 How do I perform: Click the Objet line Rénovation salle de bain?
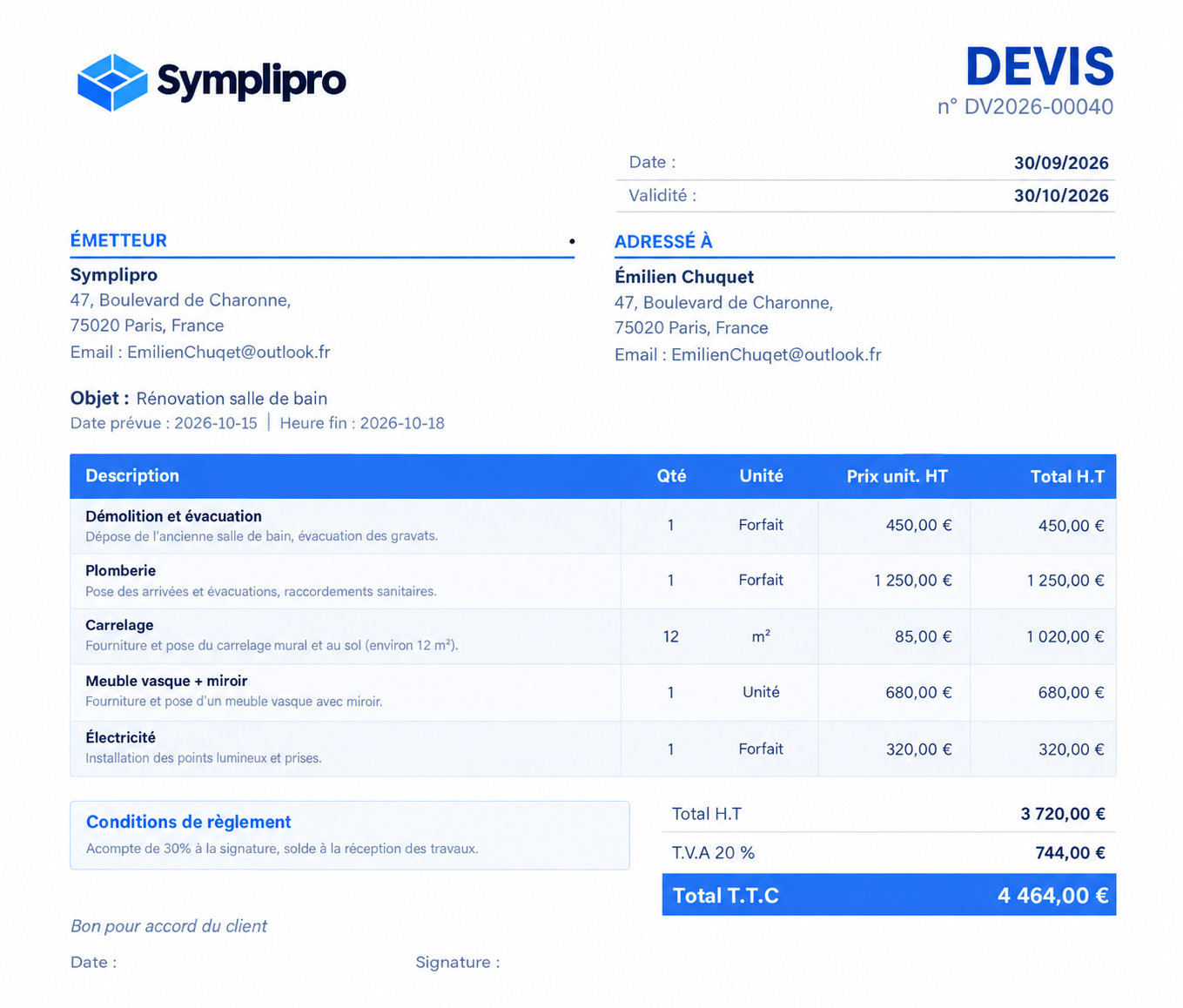click(x=198, y=399)
